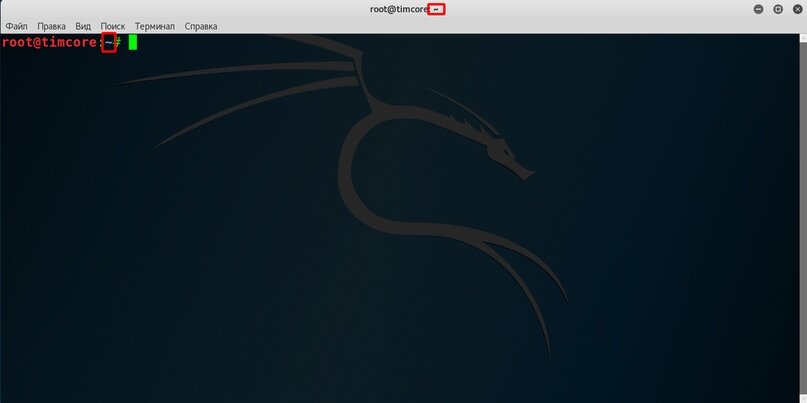Image resolution: width=807 pixels, height=403 pixels.
Task: Open the Терминал menu
Action: click(155, 26)
